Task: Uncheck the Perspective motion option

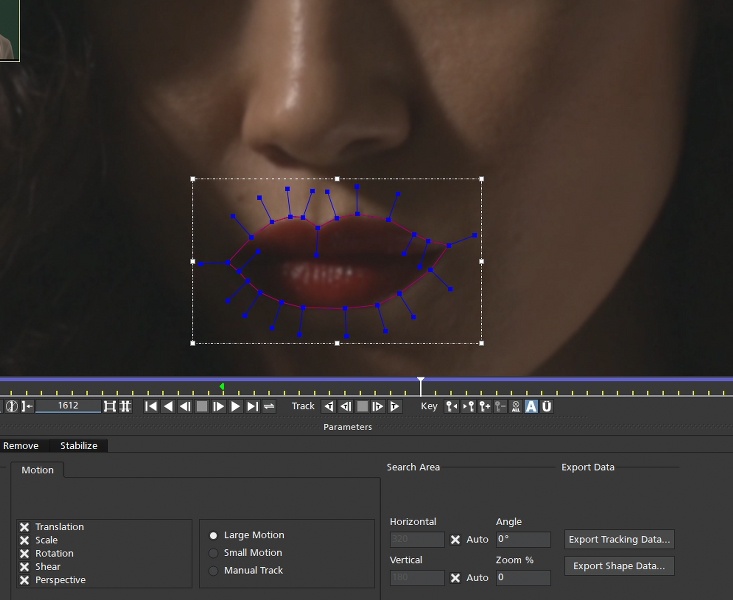Action: pos(24,580)
